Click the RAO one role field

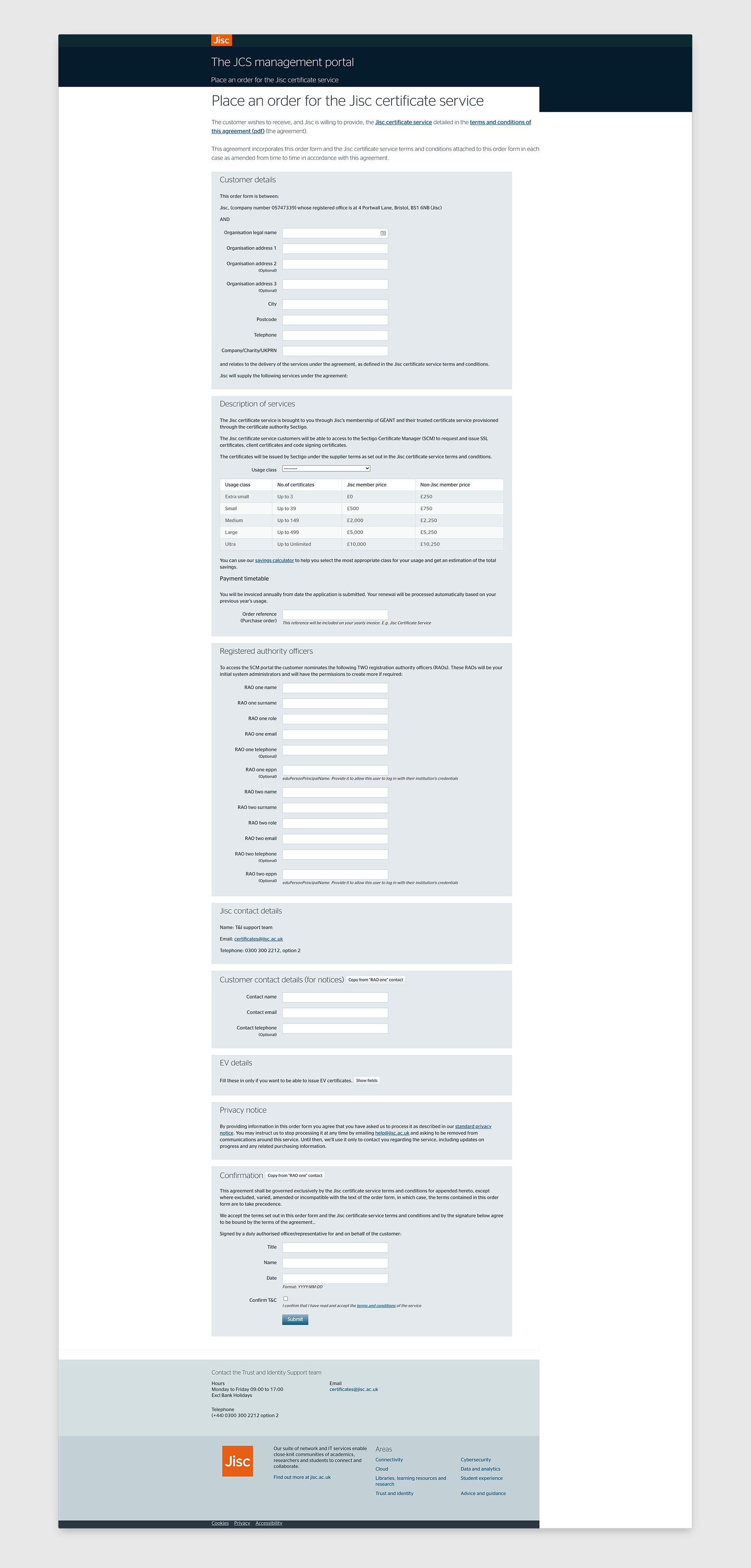(335, 719)
